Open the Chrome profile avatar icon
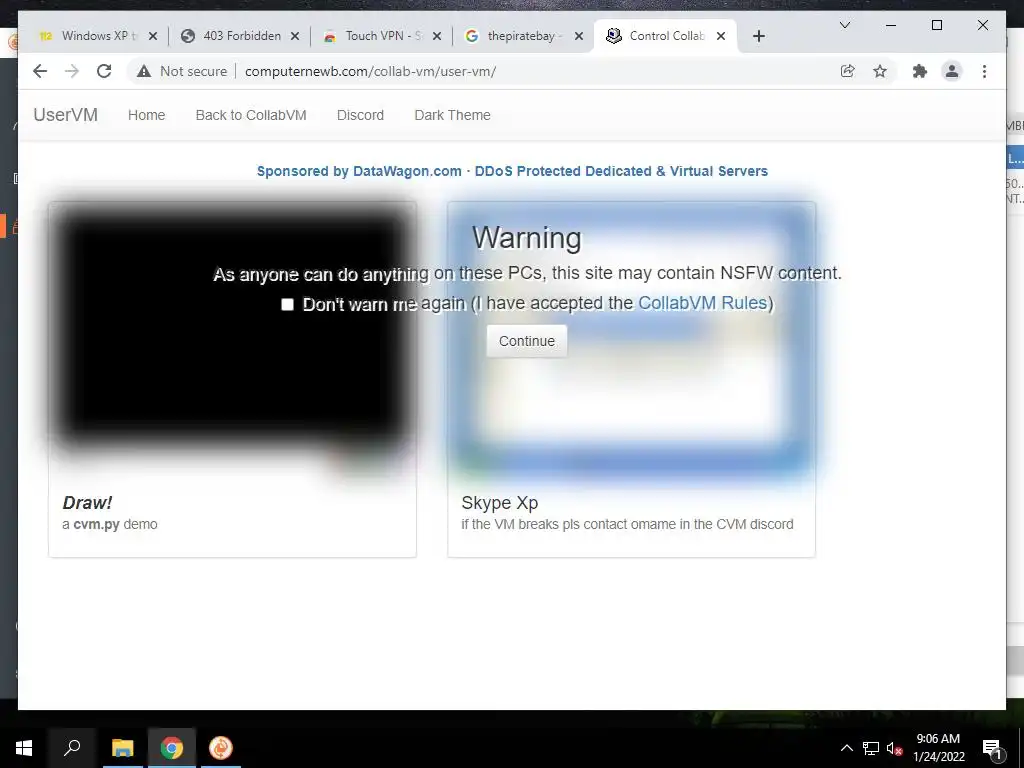The width and height of the screenshot is (1024, 768). pos(952,71)
